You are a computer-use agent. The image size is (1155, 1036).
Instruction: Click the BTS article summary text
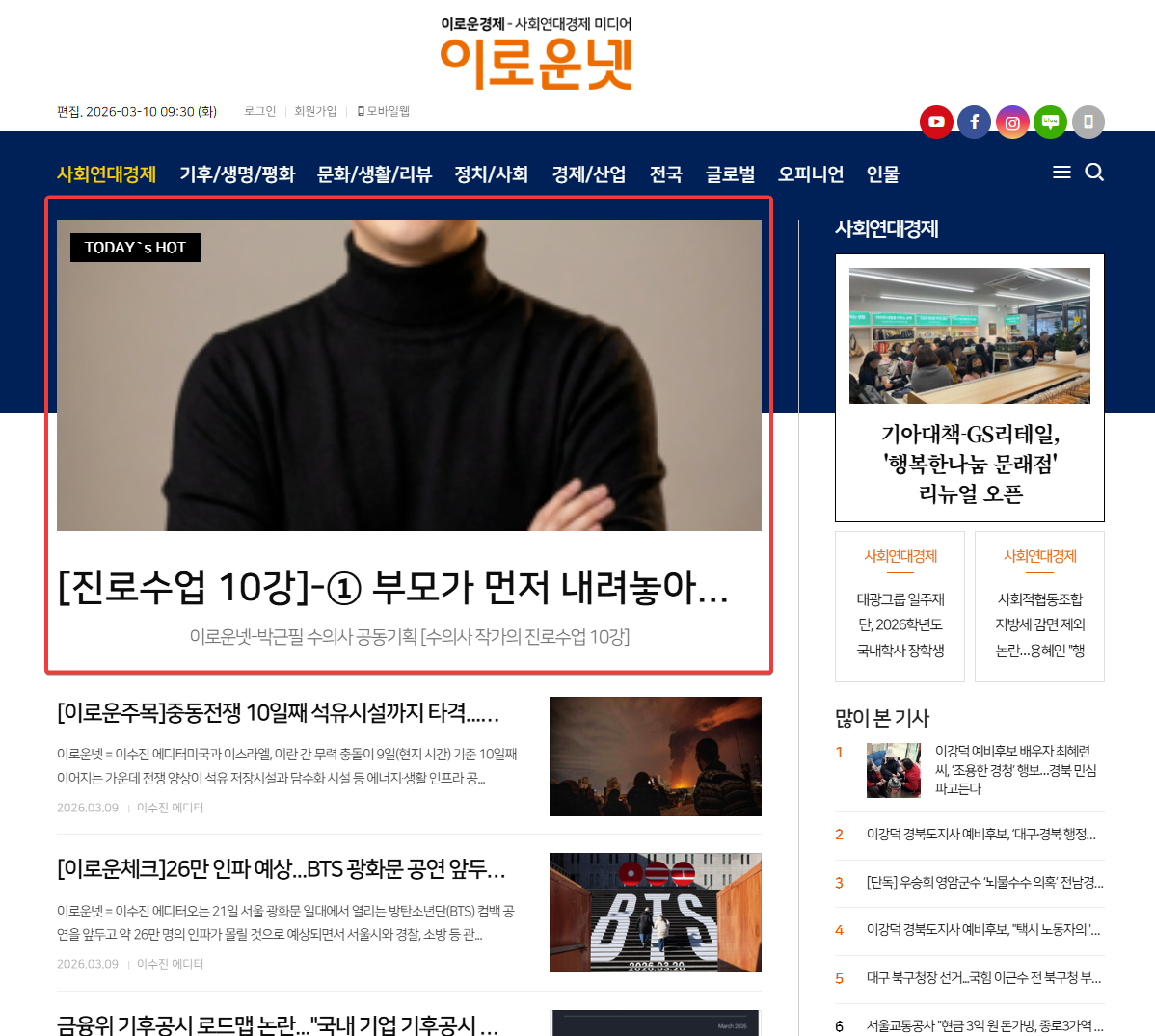[x=285, y=922]
